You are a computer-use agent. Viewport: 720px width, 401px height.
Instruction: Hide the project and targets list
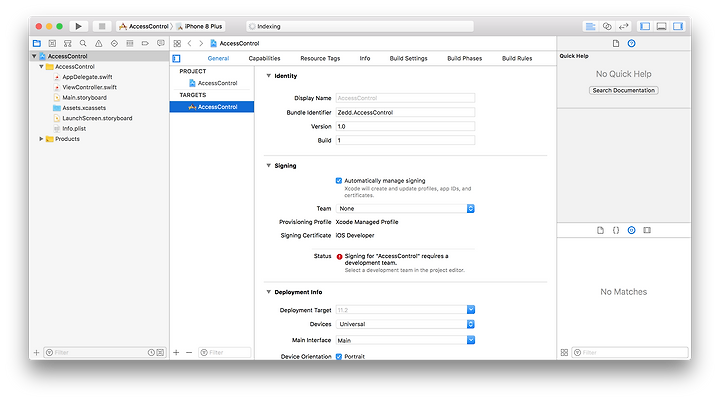(176, 58)
